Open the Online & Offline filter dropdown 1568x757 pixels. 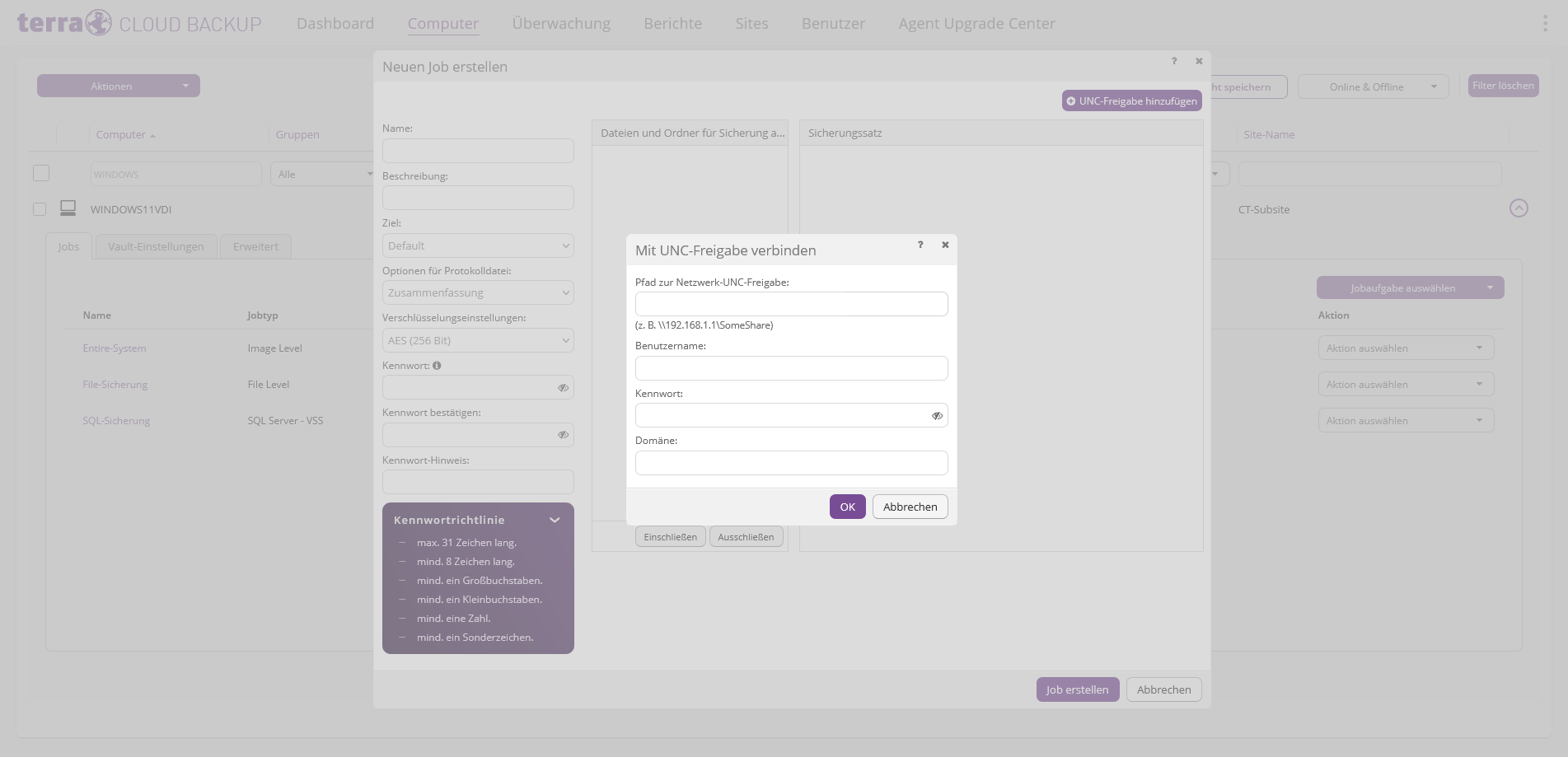pyautogui.click(x=1373, y=86)
